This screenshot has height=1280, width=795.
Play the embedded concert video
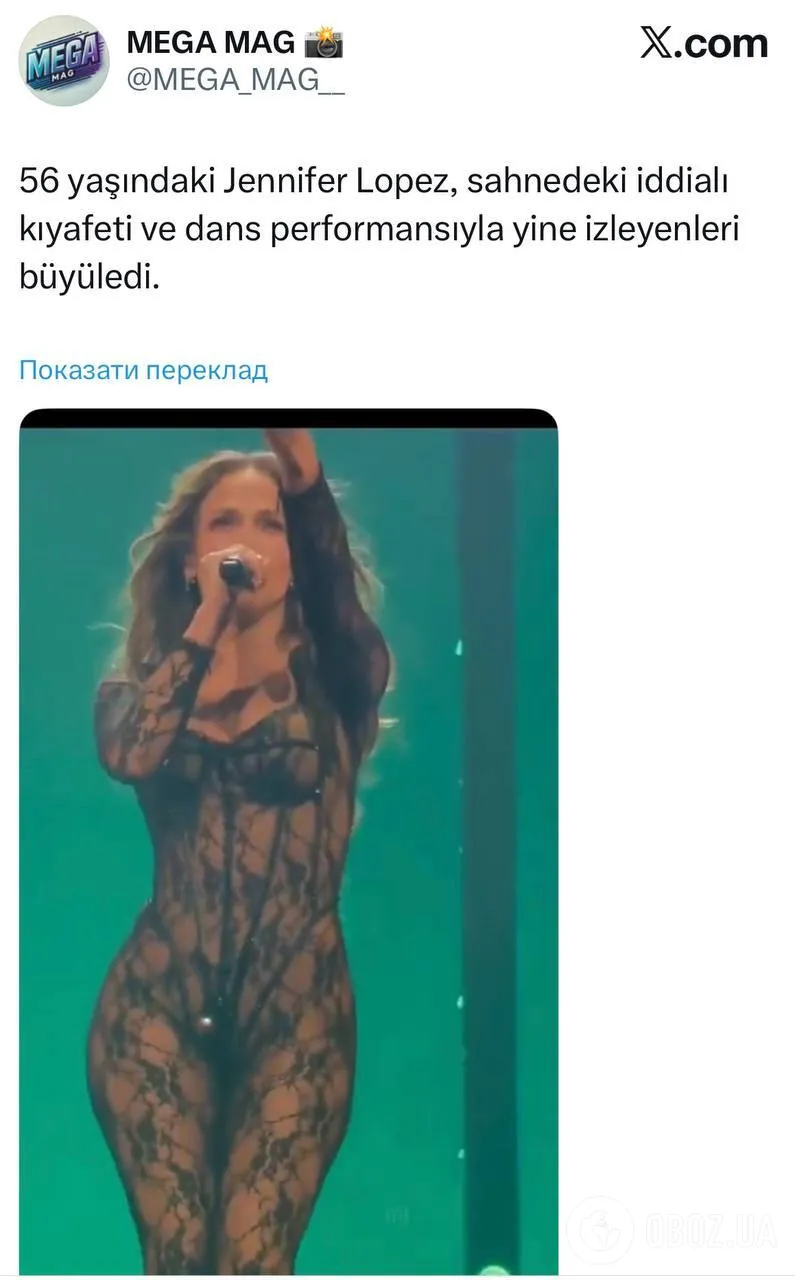(288, 841)
